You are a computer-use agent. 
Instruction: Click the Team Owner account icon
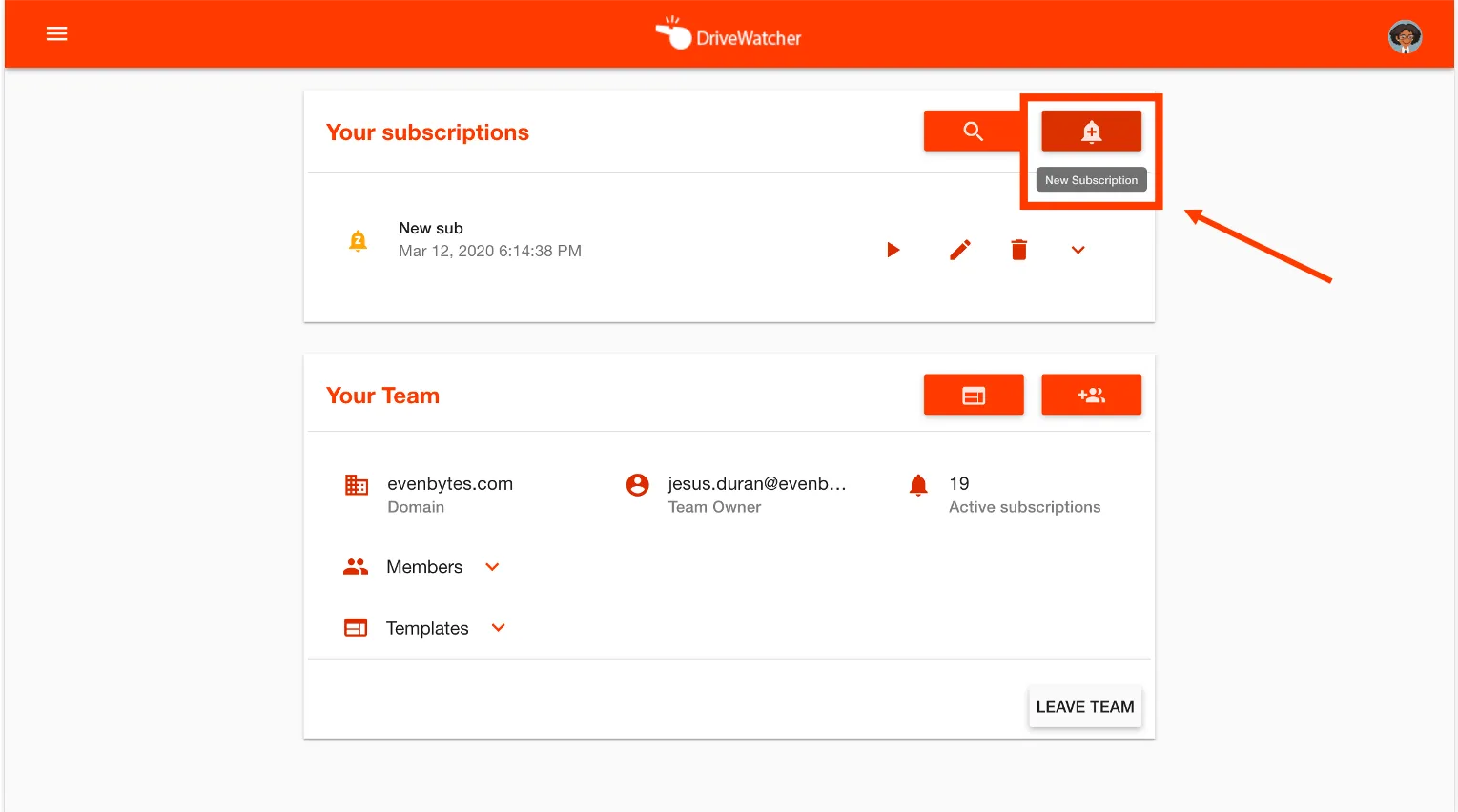coord(638,485)
